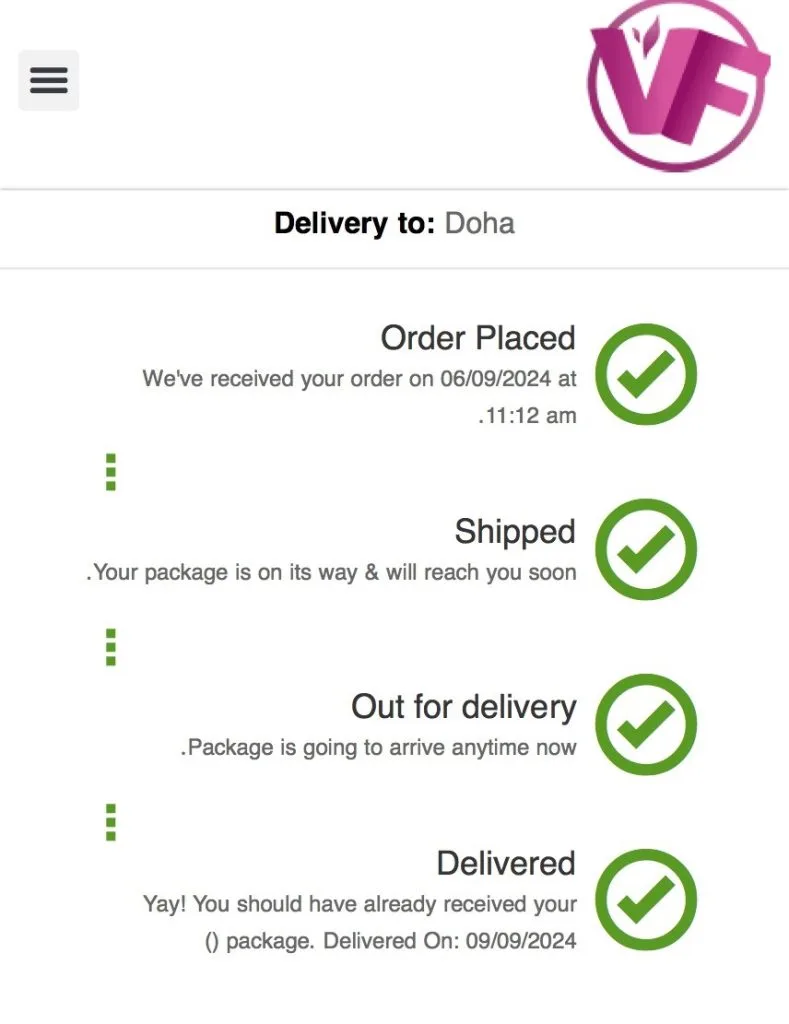Select the Delivered heading
This screenshot has width=789, height=1024.
tap(505, 863)
